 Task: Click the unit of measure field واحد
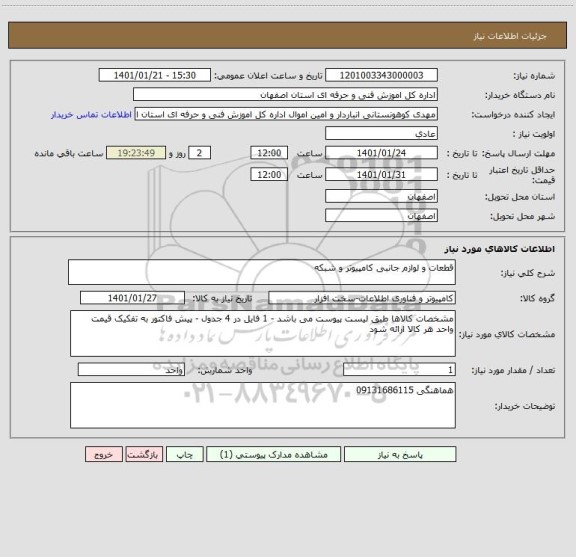tap(131, 370)
